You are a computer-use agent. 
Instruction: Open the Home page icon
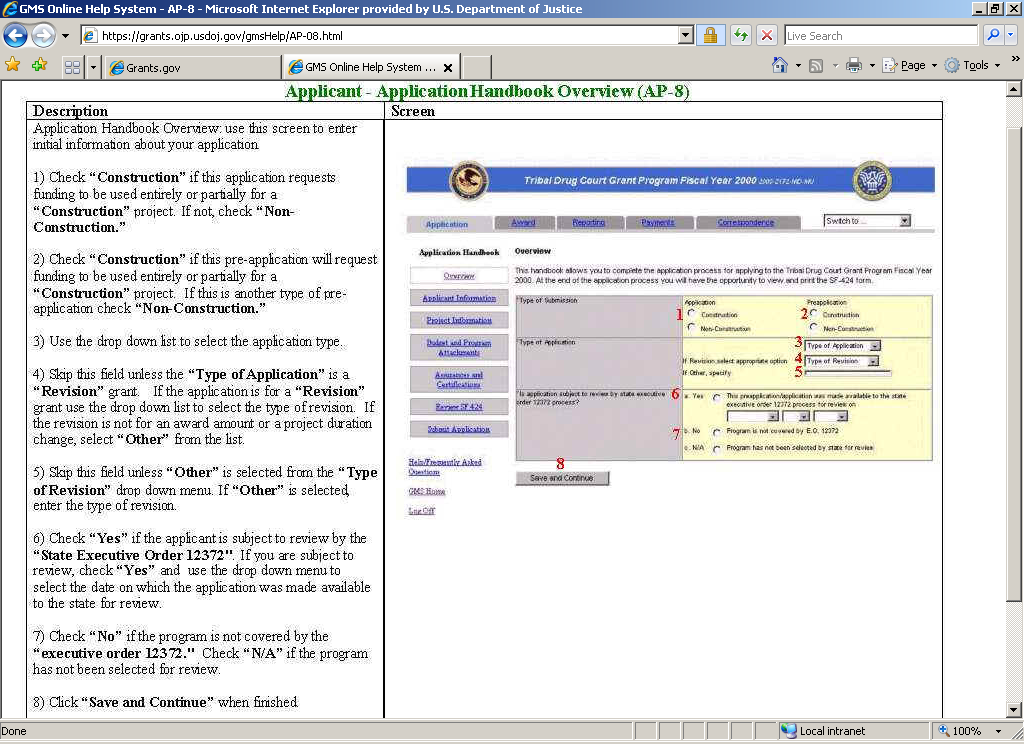tap(780, 65)
